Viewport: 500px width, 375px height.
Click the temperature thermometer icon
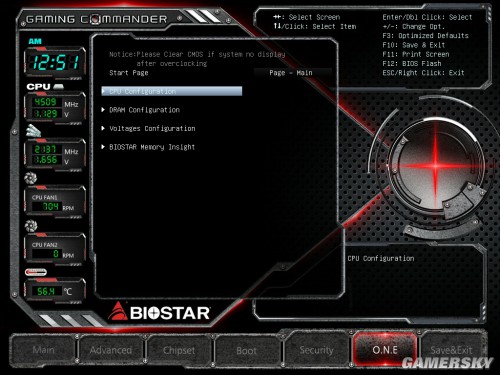pyautogui.click(x=36, y=272)
